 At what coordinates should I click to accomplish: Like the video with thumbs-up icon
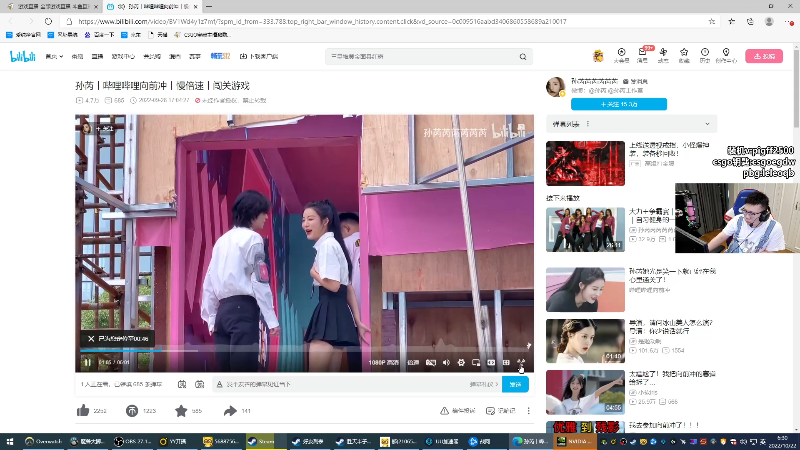[x=83, y=410]
